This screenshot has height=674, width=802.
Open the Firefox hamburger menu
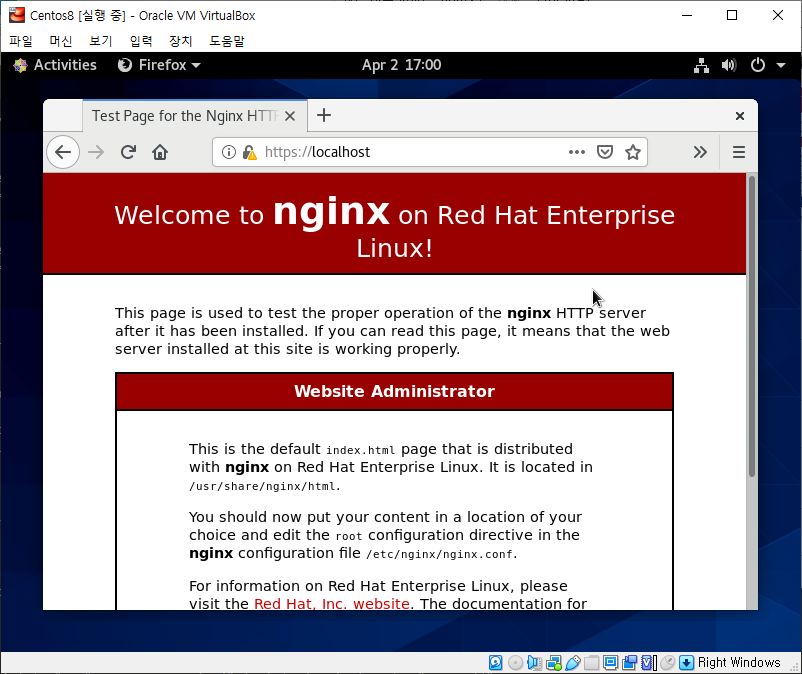pos(739,152)
